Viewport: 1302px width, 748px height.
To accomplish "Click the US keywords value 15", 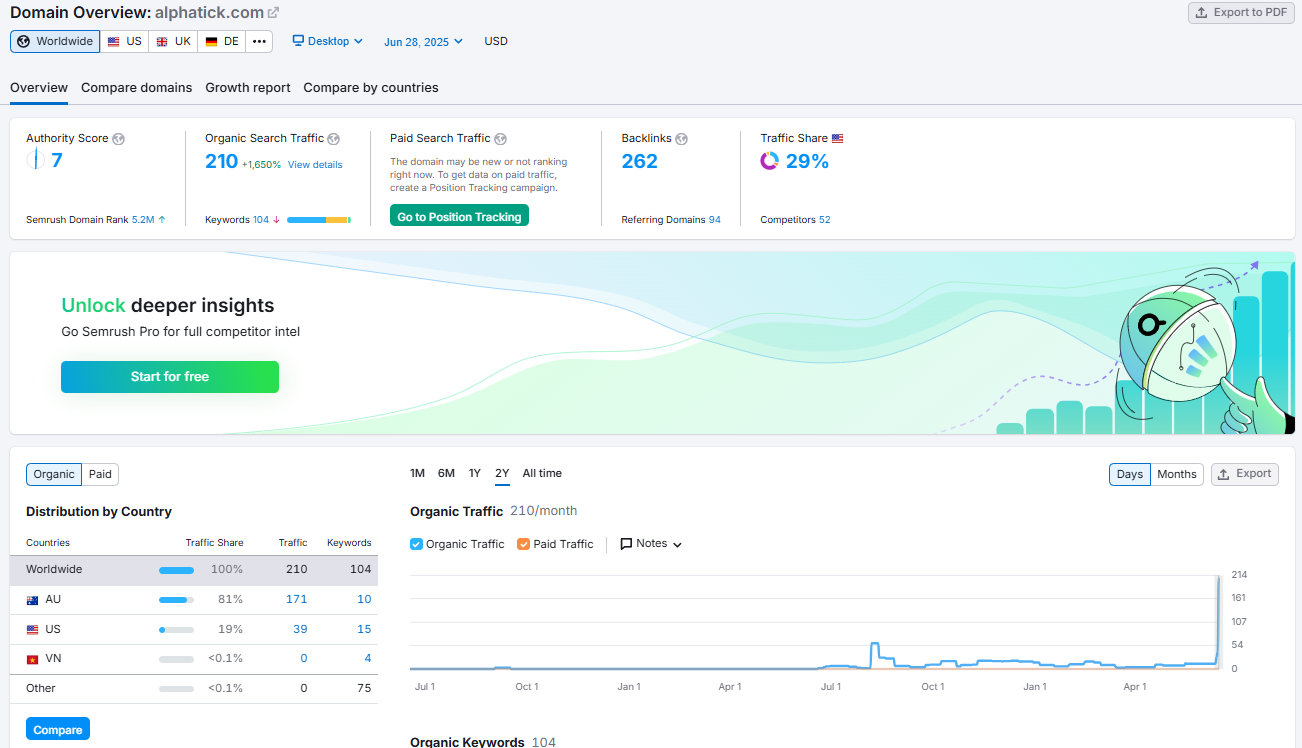I will point(364,629).
